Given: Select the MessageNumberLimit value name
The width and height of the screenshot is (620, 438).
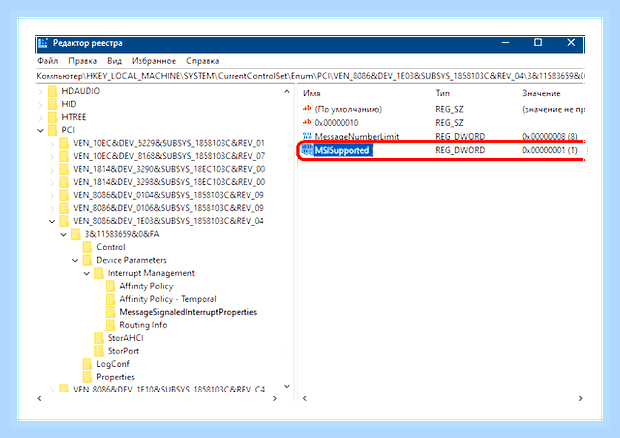Looking at the screenshot, I should click(x=357, y=136).
